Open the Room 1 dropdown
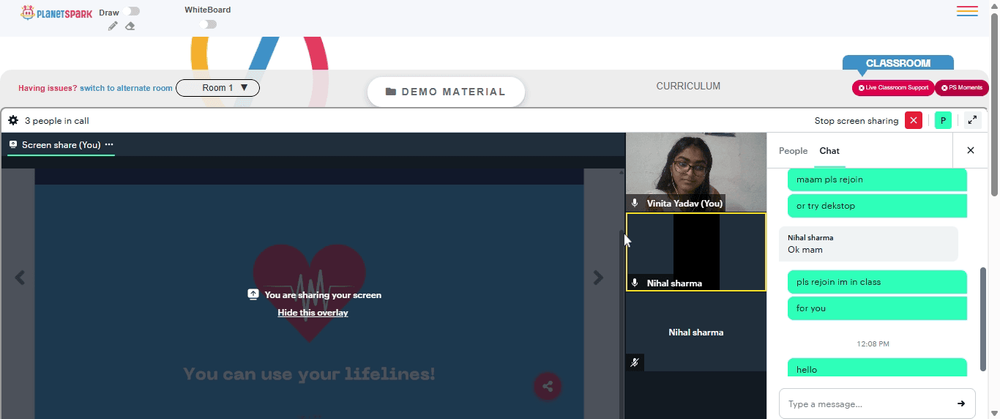This screenshot has height=419, width=1000. point(217,88)
